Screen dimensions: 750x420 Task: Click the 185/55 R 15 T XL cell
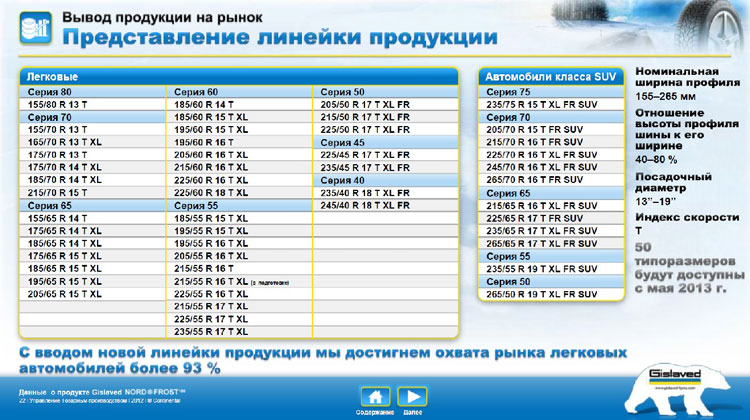click(239, 218)
